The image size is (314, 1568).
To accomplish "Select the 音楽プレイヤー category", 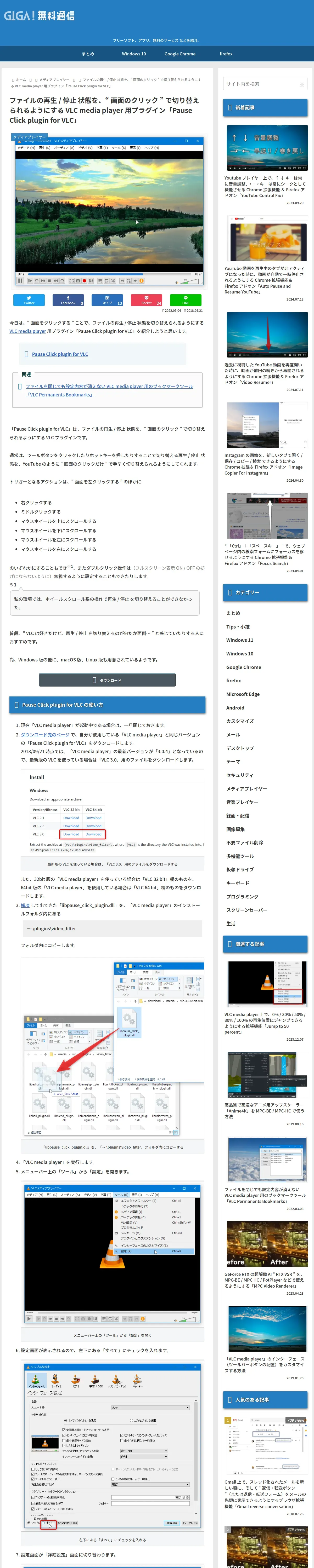I will click(242, 802).
